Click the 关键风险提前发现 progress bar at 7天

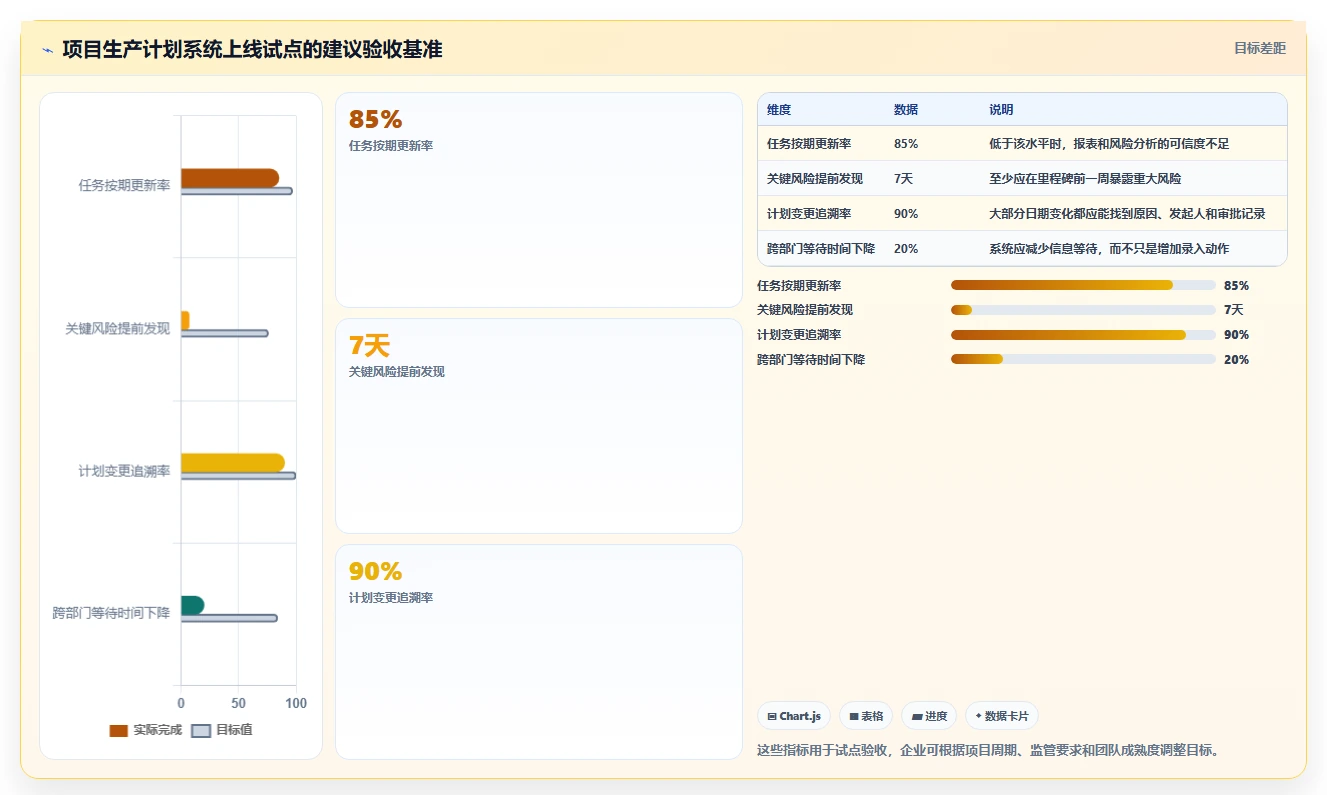pyautogui.click(x=1083, y=310)
